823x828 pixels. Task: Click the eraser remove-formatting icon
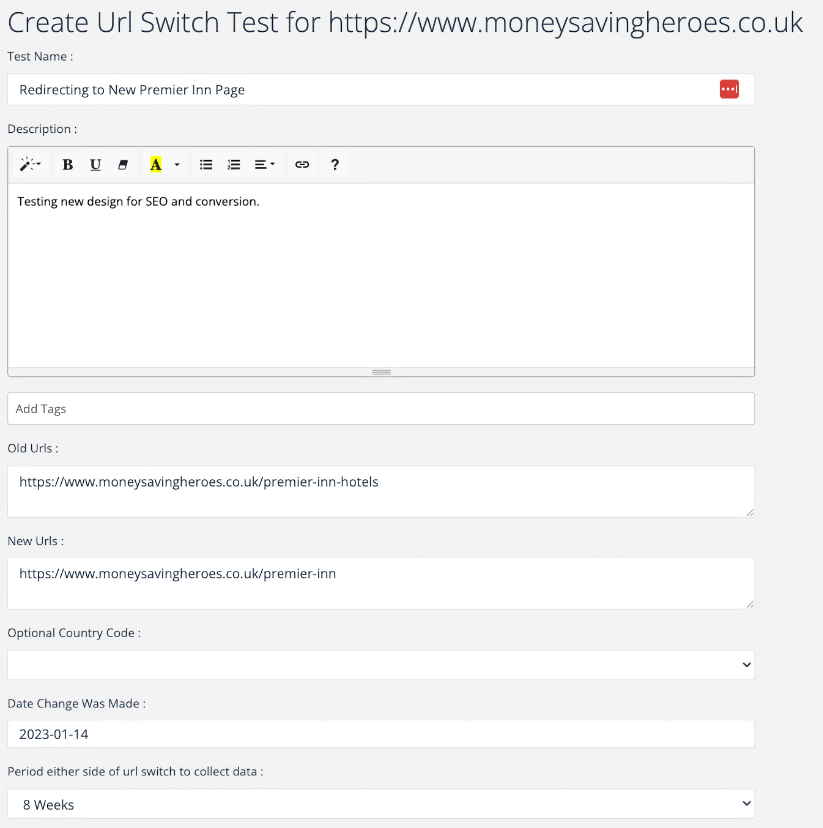123,165
